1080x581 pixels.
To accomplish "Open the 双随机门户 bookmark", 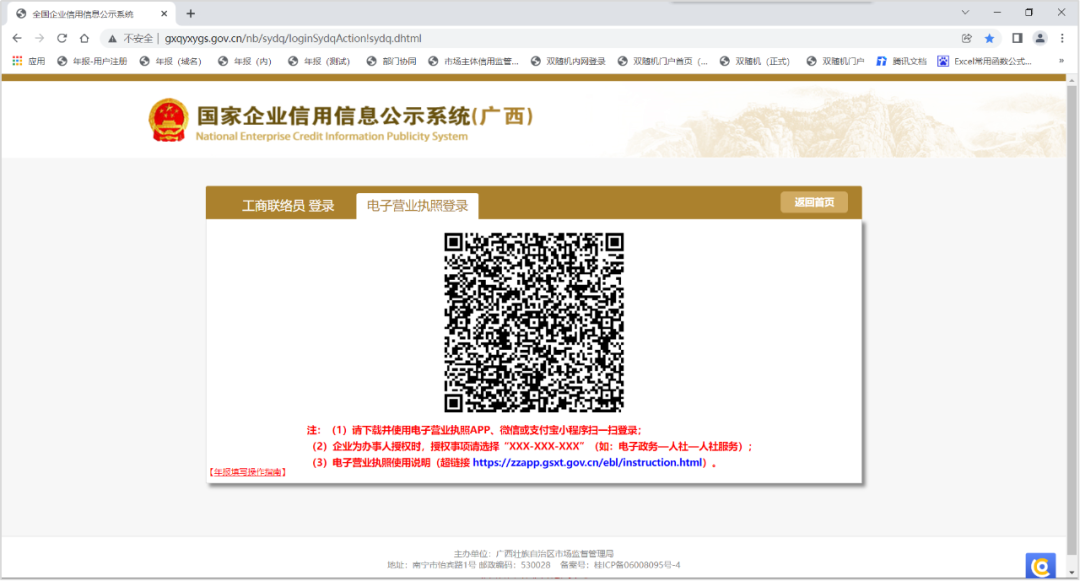I will (x=835, y=61).
